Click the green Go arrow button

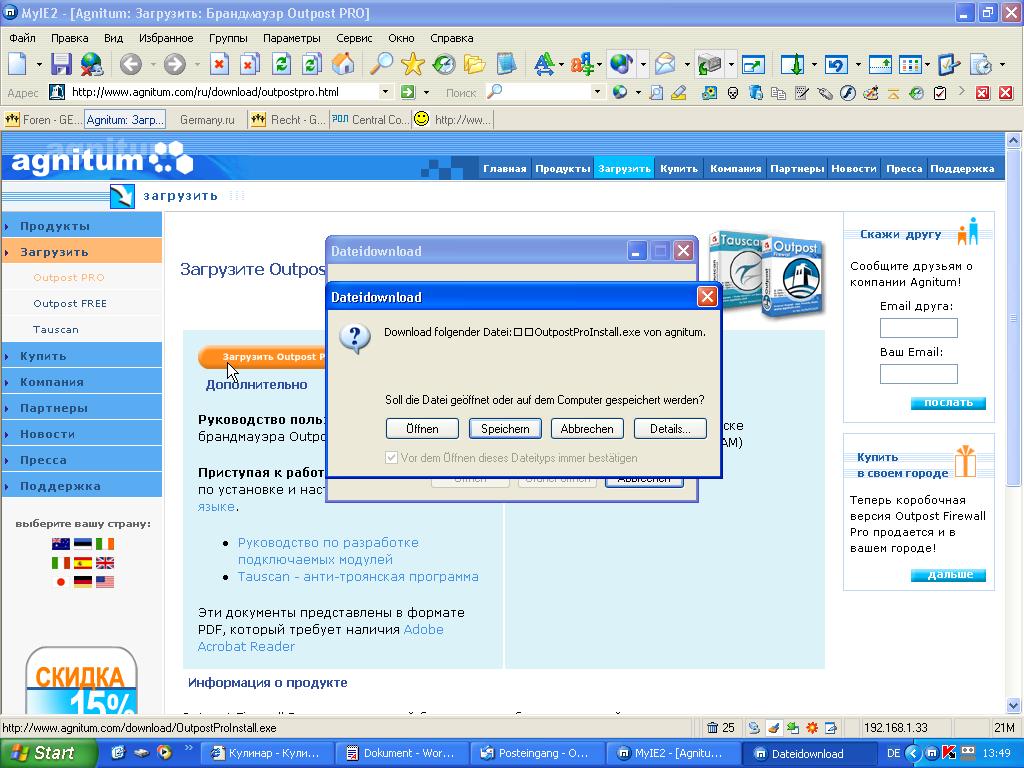tap(408, 92)
